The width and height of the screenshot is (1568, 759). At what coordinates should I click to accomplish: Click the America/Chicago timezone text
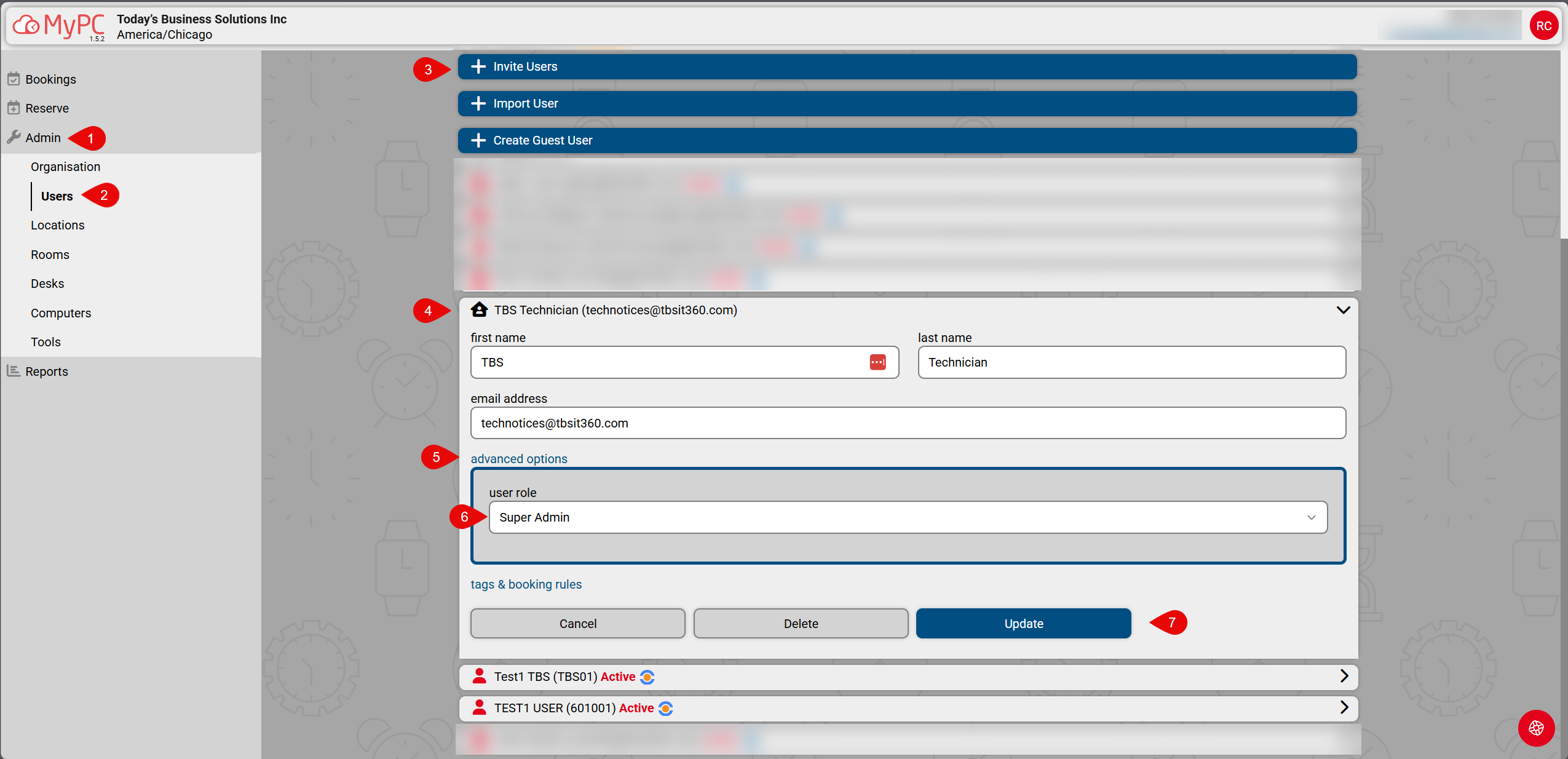(x=165, y=34)
